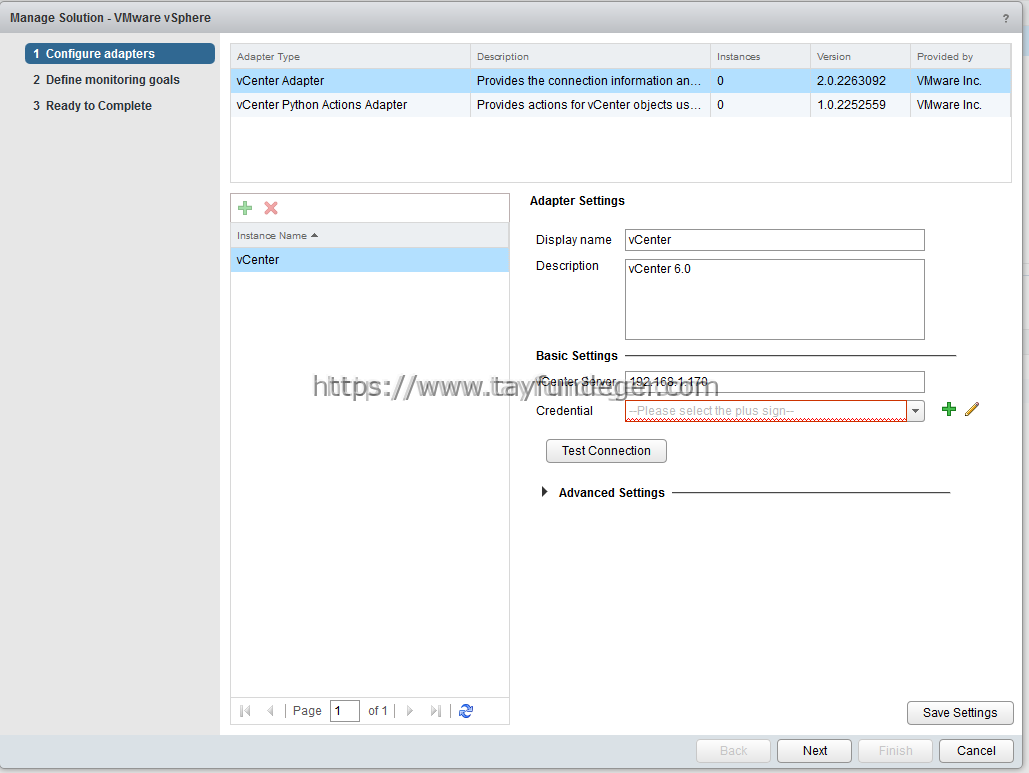Sort by Instance Name column header
This screenshot has height=773, width=1029.
point(369,236)
